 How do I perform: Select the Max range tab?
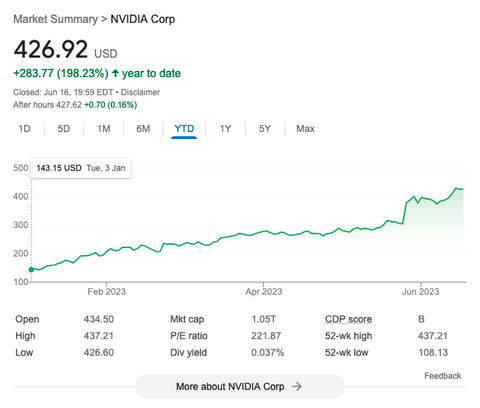pos(305,129)
